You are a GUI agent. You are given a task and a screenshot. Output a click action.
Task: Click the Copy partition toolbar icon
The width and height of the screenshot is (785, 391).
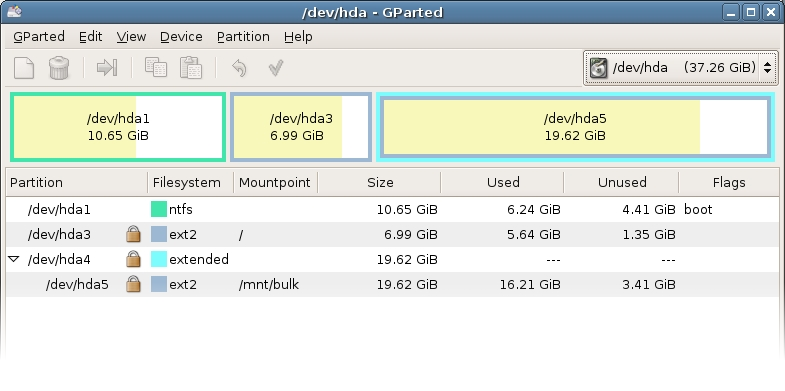[156, 67]
